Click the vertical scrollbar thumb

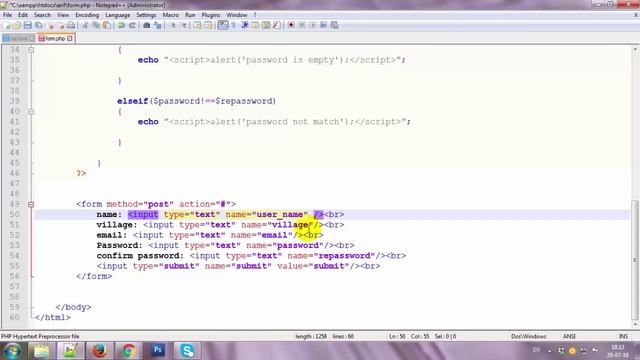(x=635, y=259)
